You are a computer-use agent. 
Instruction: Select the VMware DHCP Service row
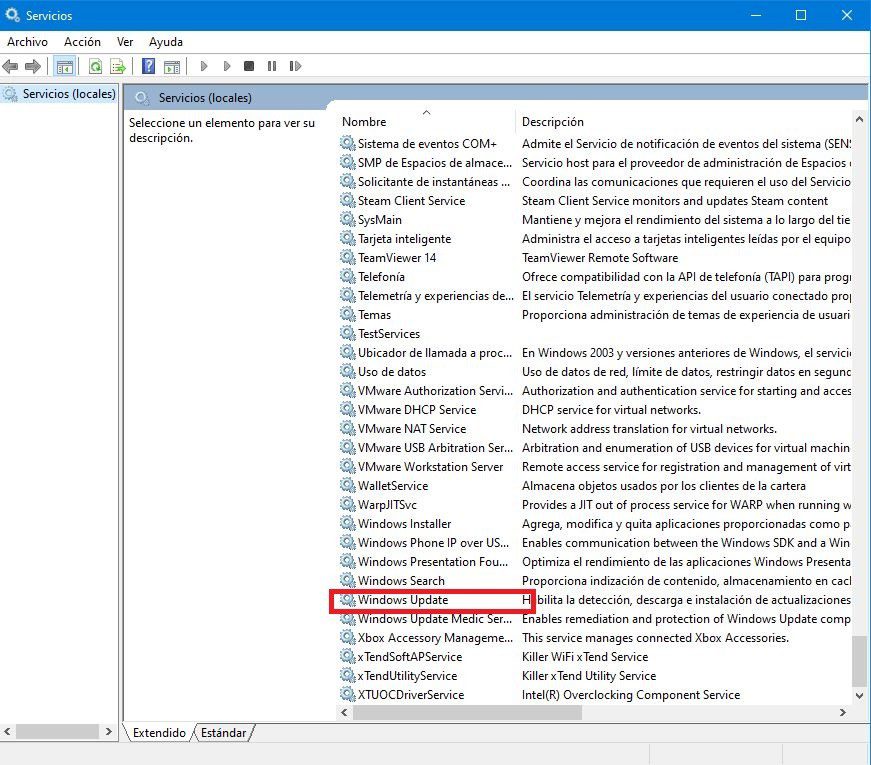tap(595, 409)
